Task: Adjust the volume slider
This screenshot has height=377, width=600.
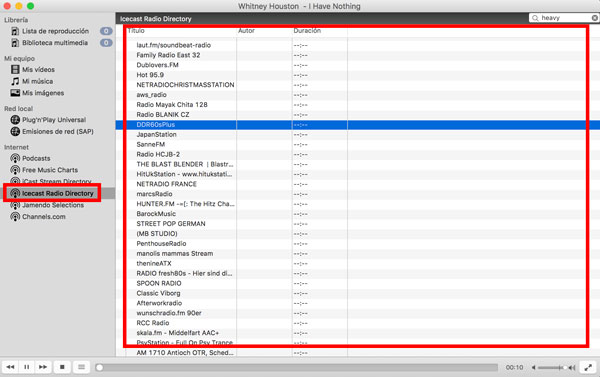Action: 552,367
